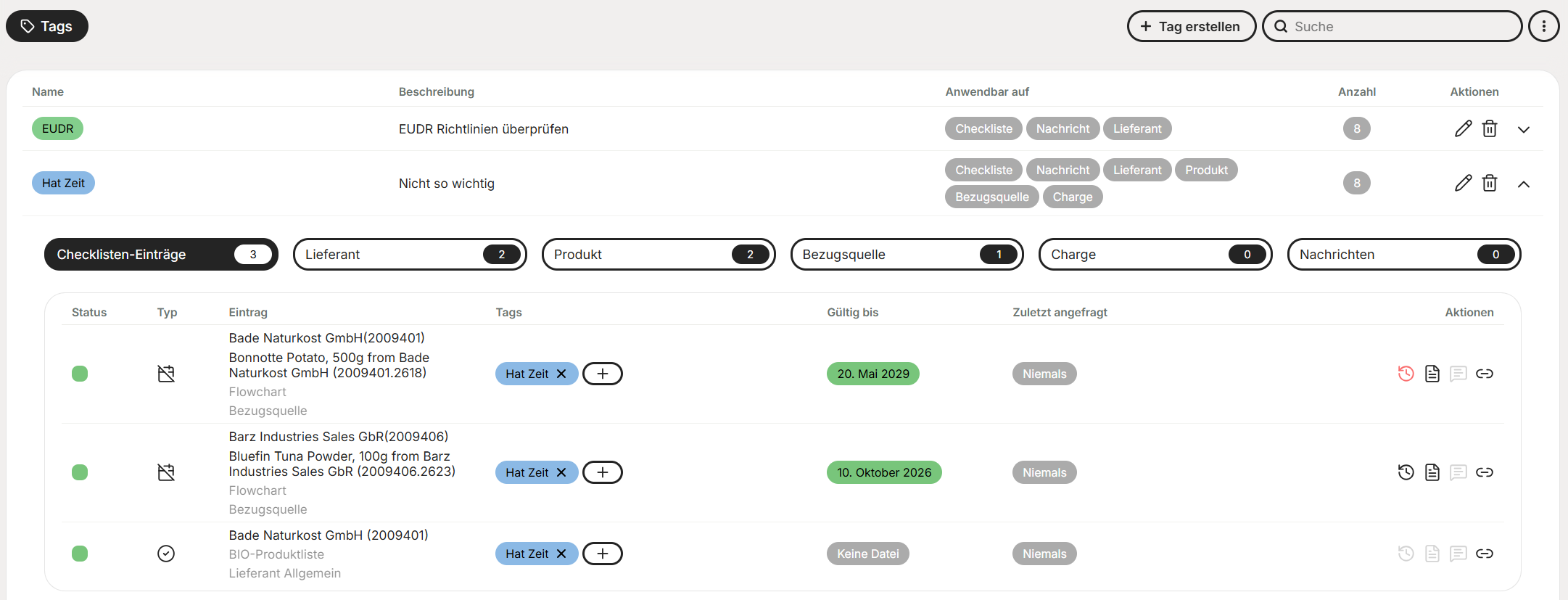Remove Hat Zeit tag from Bluefin Tuna entry
Screen dimensions: 1568x600
561,472
